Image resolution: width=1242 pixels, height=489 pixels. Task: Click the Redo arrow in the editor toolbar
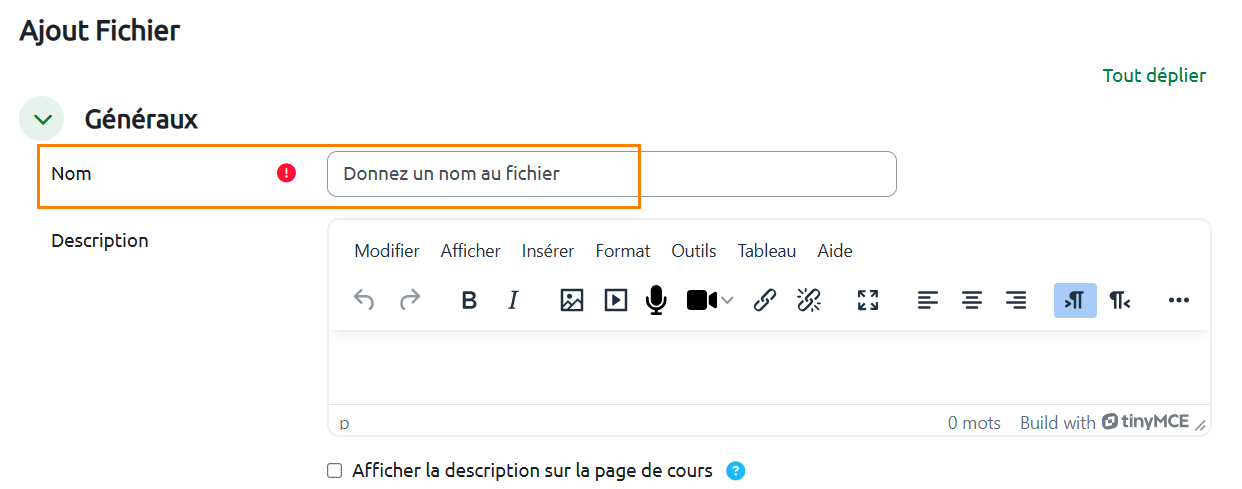click(x=410, y=300)
